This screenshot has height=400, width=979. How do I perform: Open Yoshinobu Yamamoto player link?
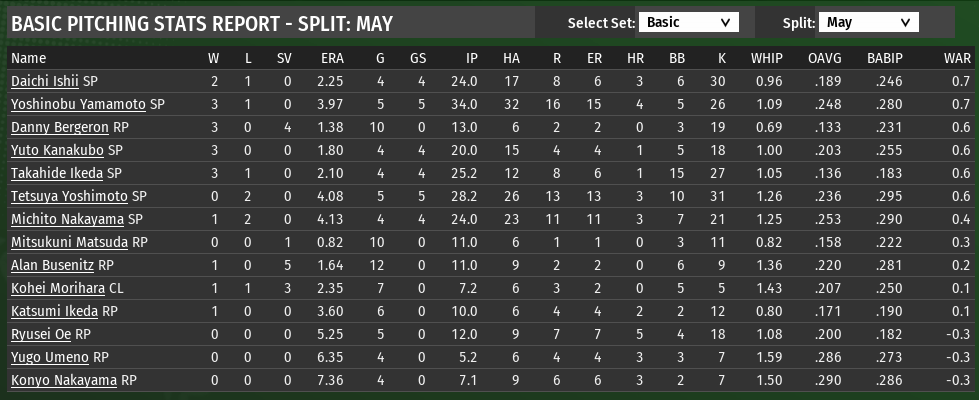[78, 104]
